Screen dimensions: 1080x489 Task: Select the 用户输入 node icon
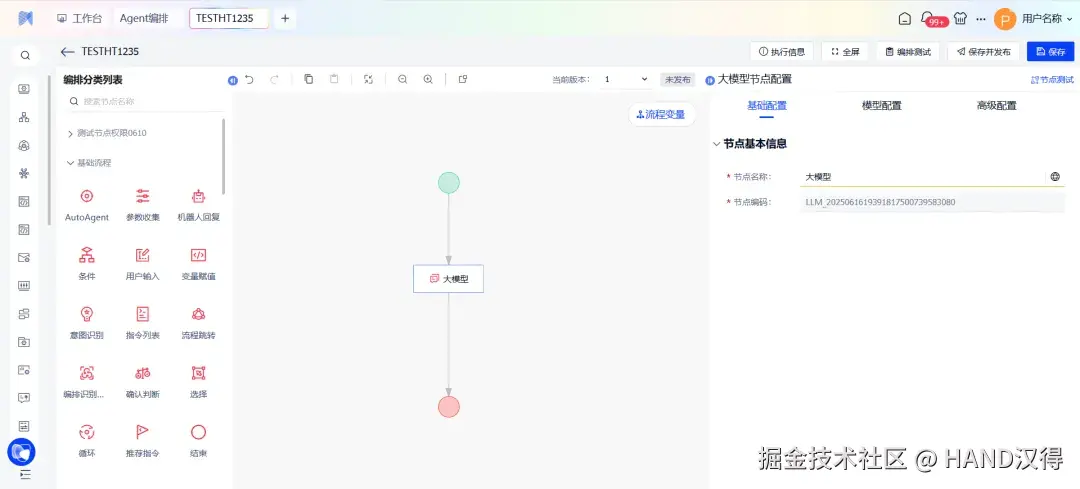143,256
